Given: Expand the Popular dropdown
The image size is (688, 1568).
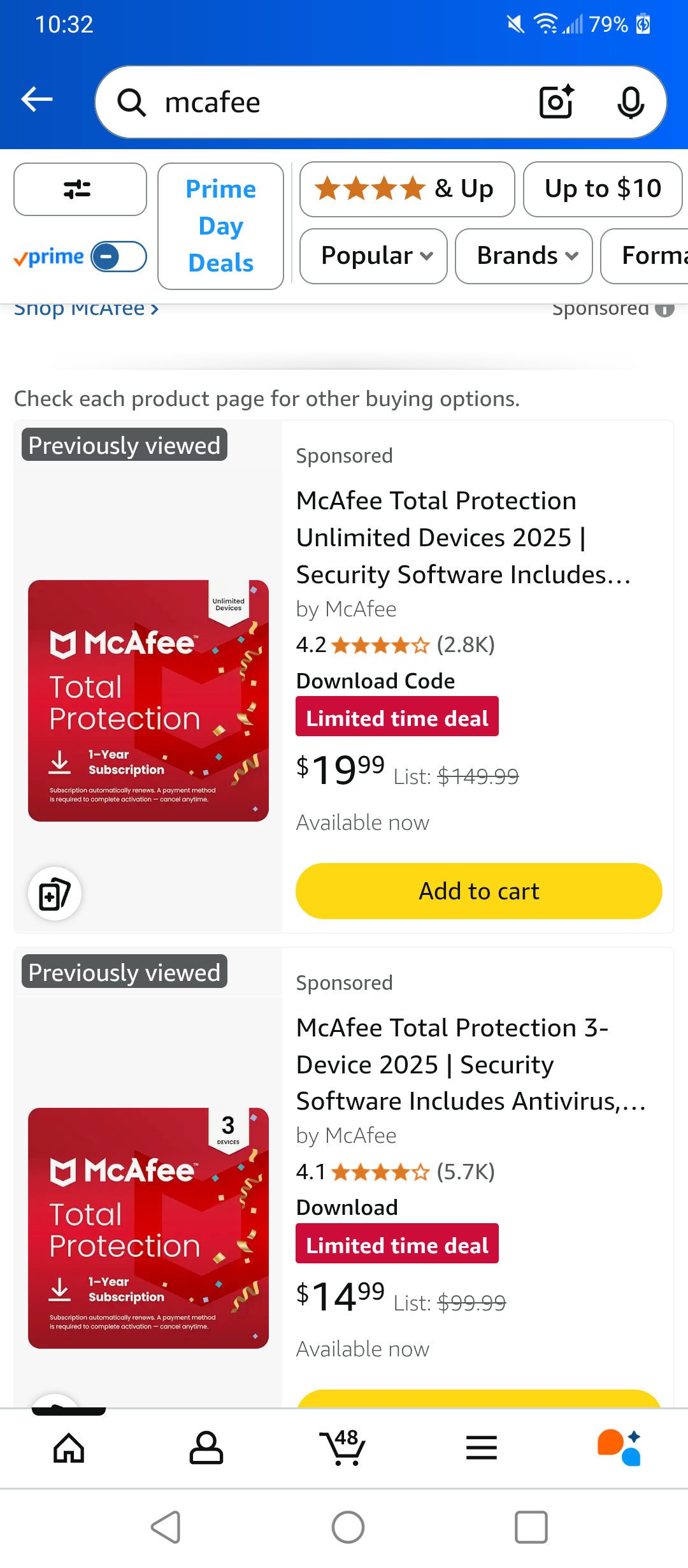Looking at the screenshot, I should tap(373, 256).
